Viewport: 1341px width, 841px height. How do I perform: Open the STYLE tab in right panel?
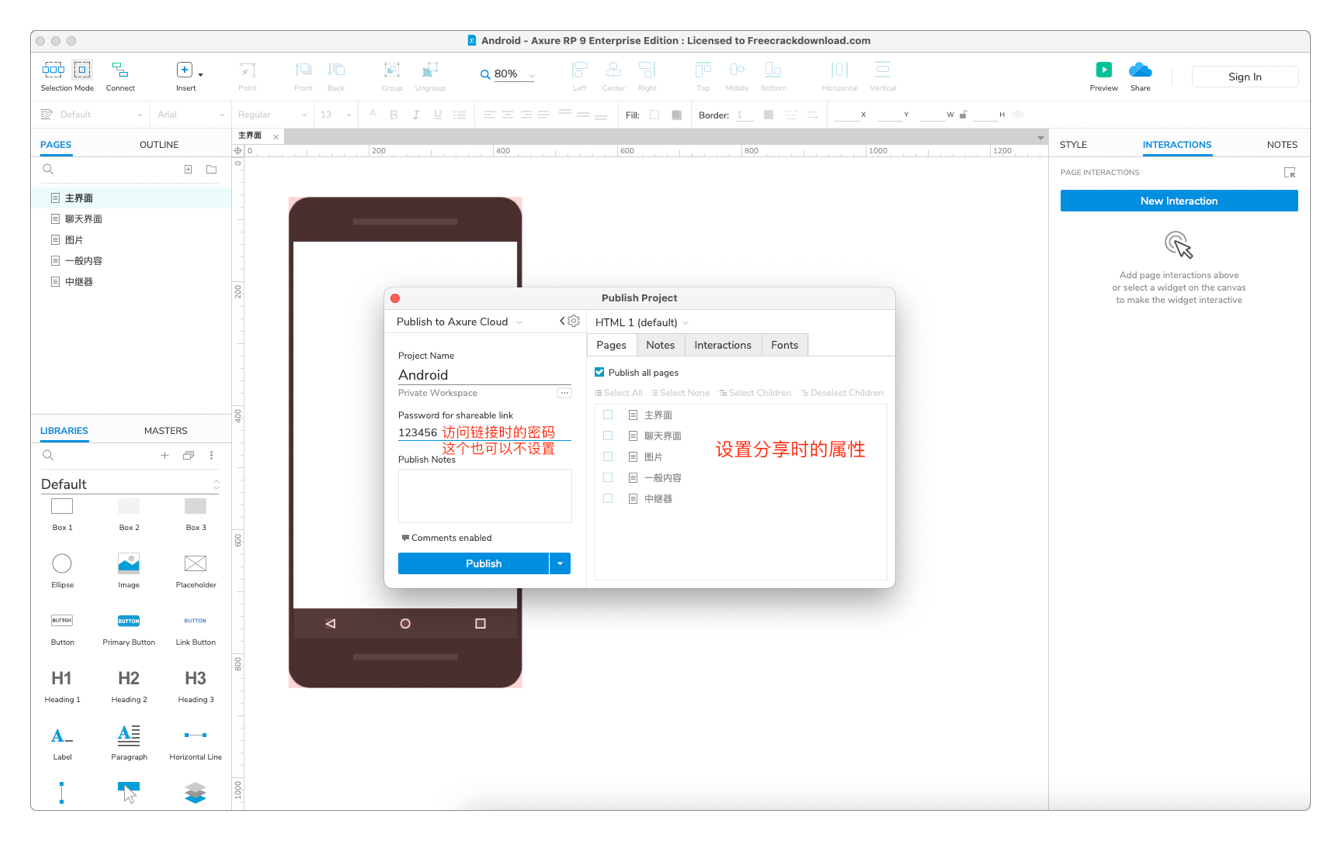pyautogui.click(x=1073, y=145)
